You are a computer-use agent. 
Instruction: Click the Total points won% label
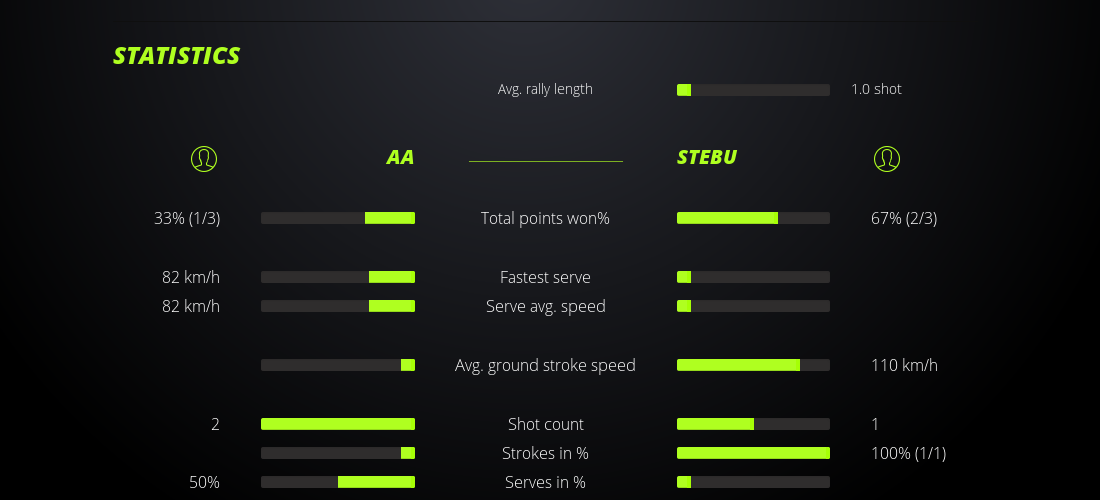545,218
